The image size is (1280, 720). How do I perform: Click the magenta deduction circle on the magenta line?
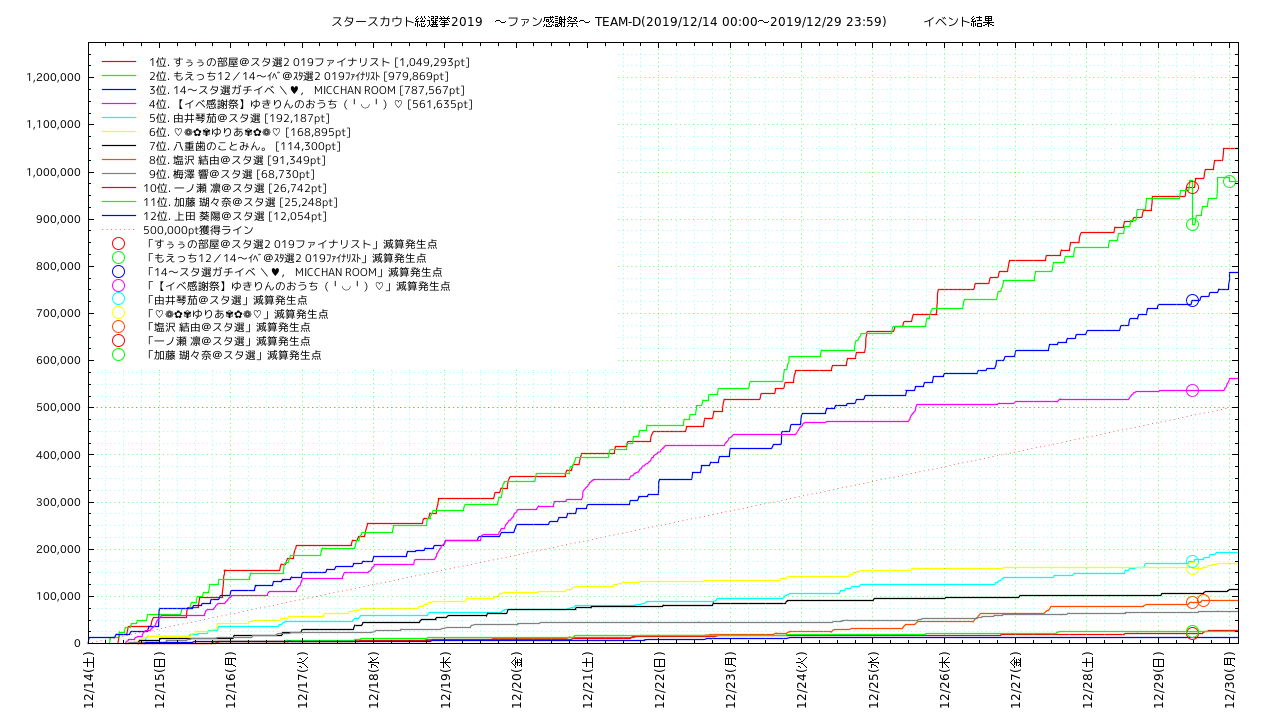click(1192, 390)
